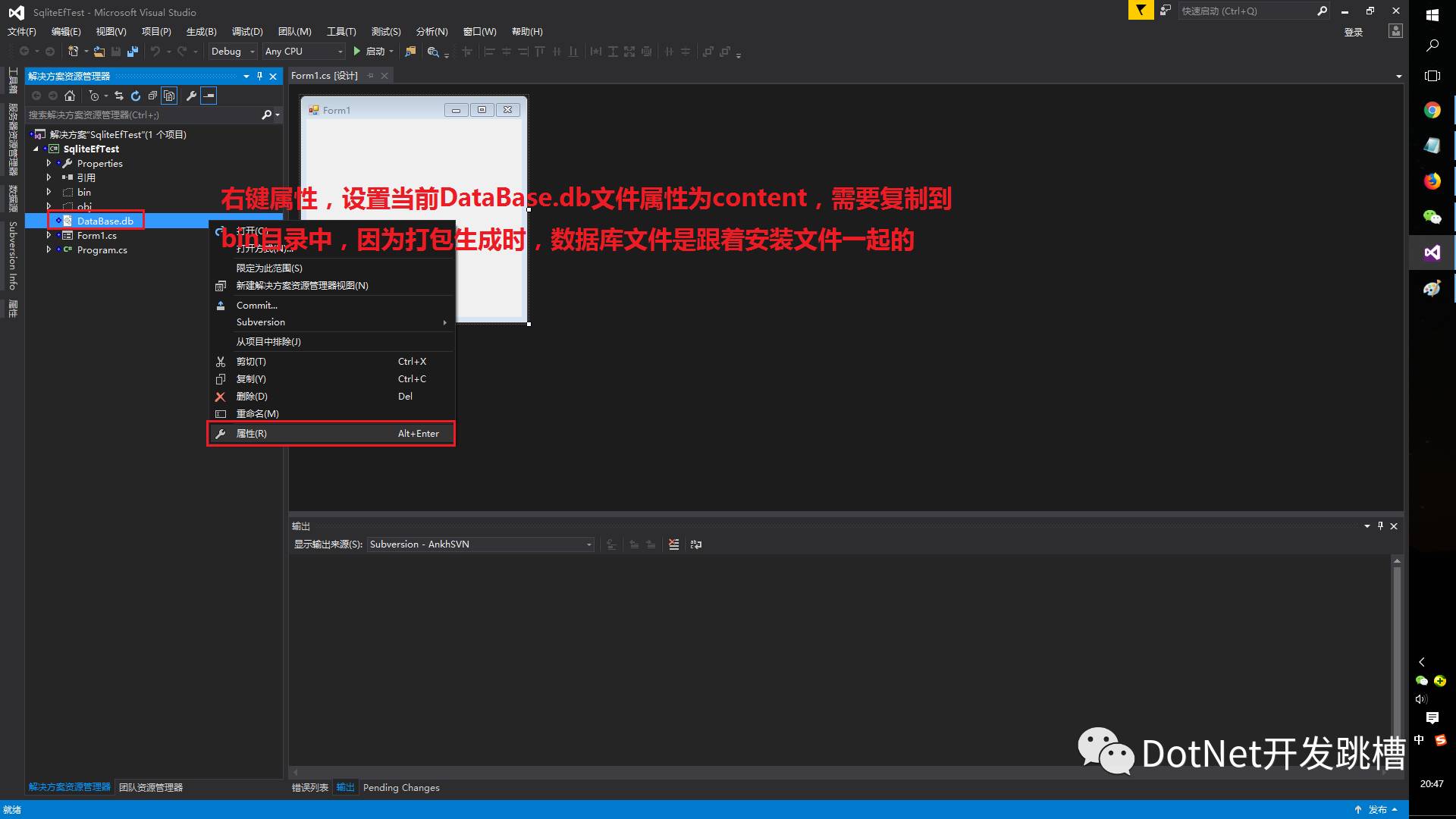Viewport: 1456px width, 819px height.
Task: Pin the Solution Explorer panel
Action: (259, 76)
